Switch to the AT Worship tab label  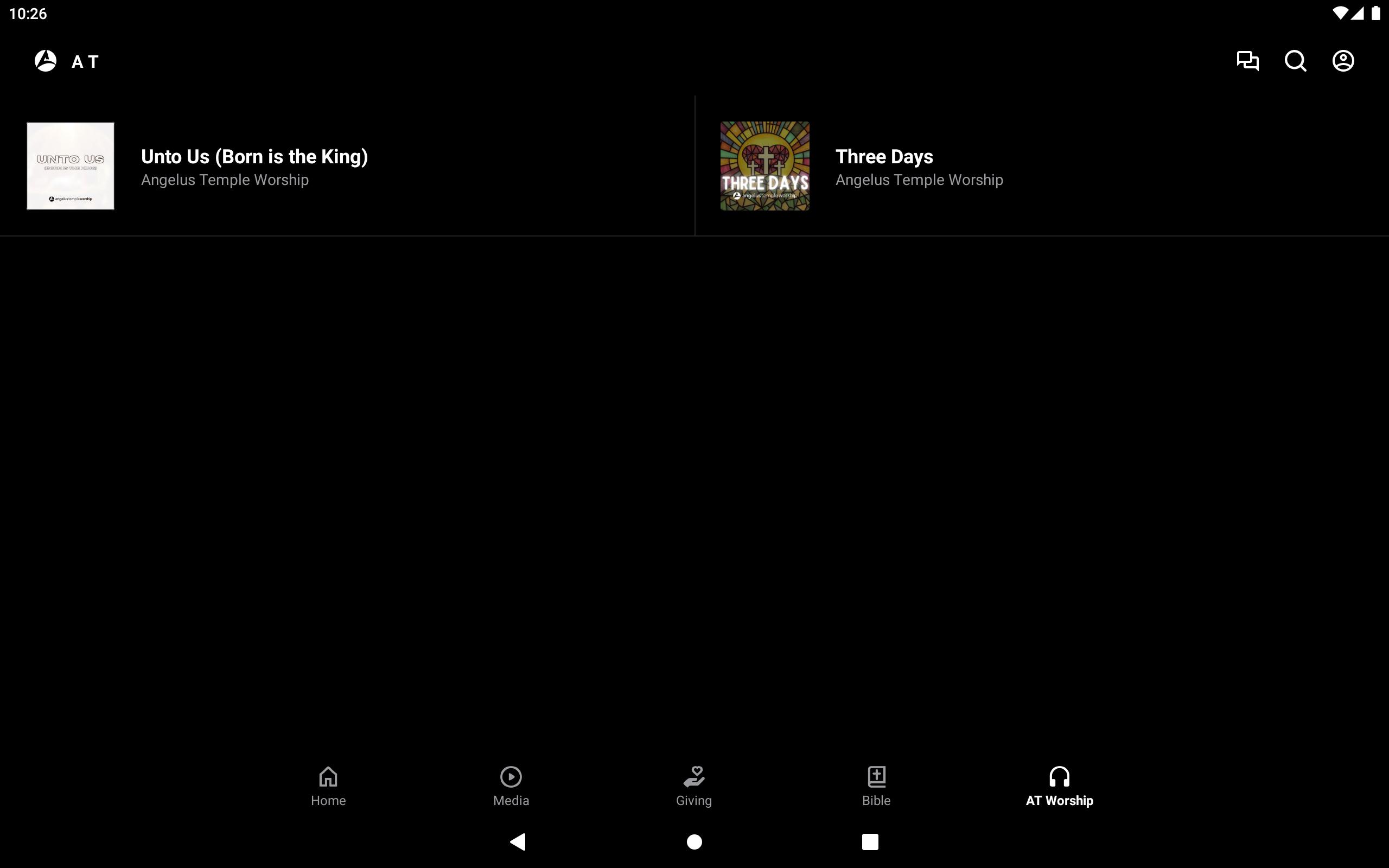[1060, 800]
